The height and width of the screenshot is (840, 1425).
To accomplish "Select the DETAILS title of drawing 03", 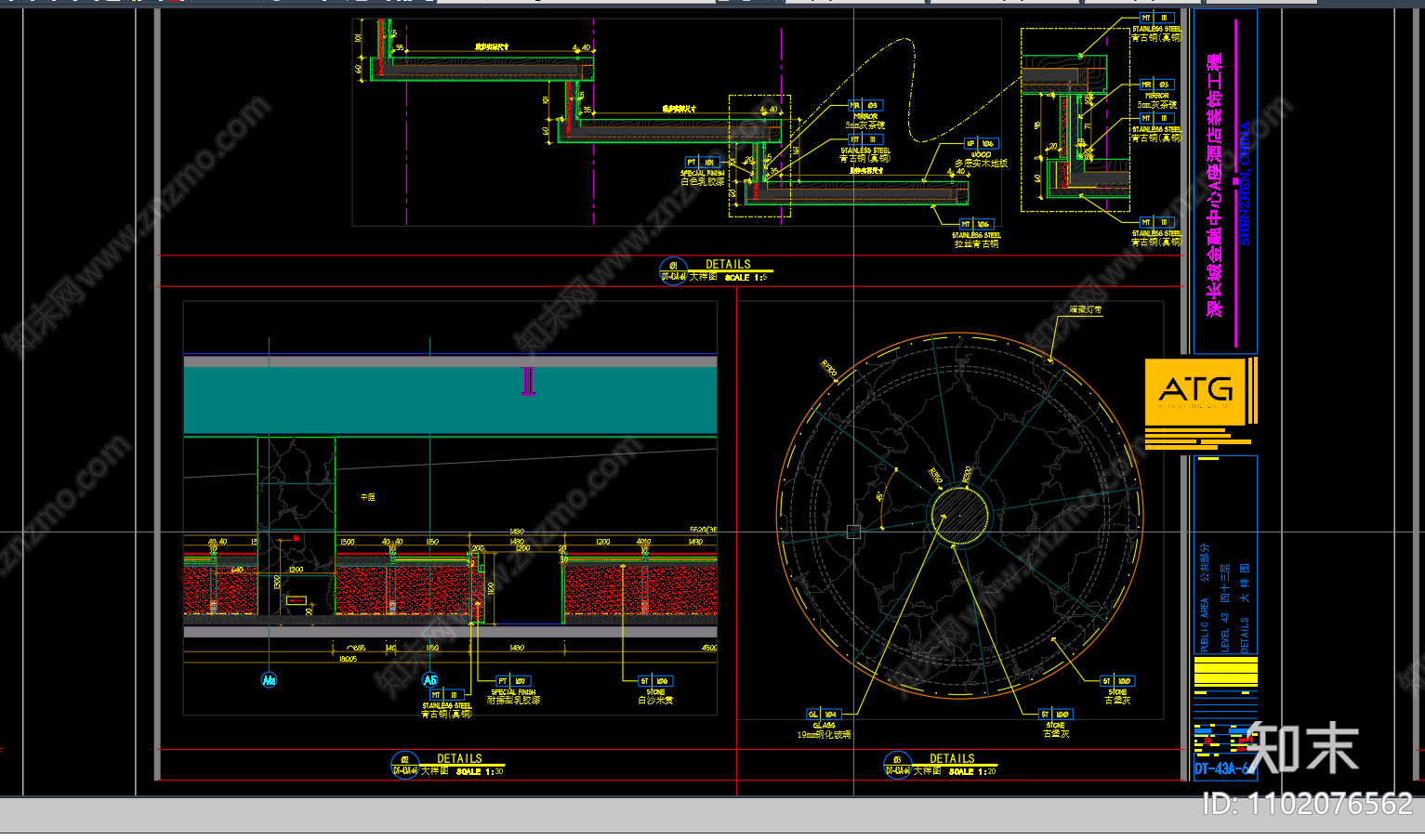I will tap(953, 759).
